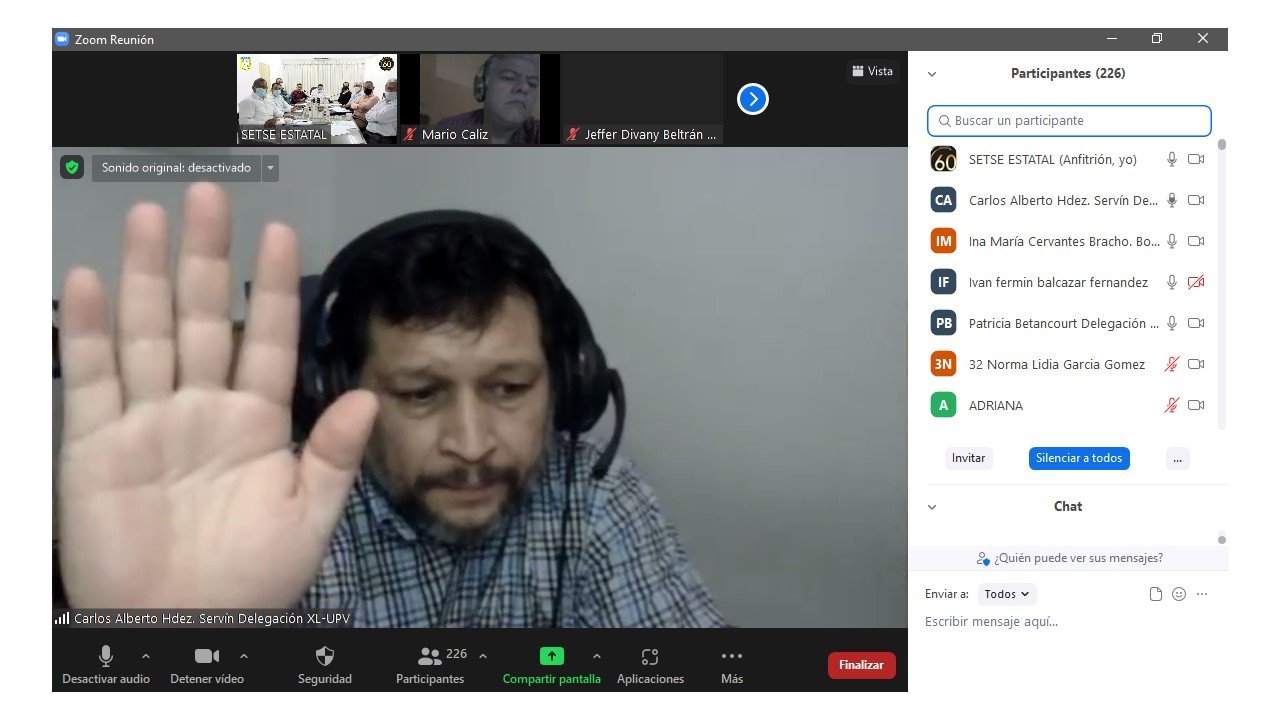Click SETSE ESTATAL camera icon
1280x720 pixels.
[x=1196, y=159]
